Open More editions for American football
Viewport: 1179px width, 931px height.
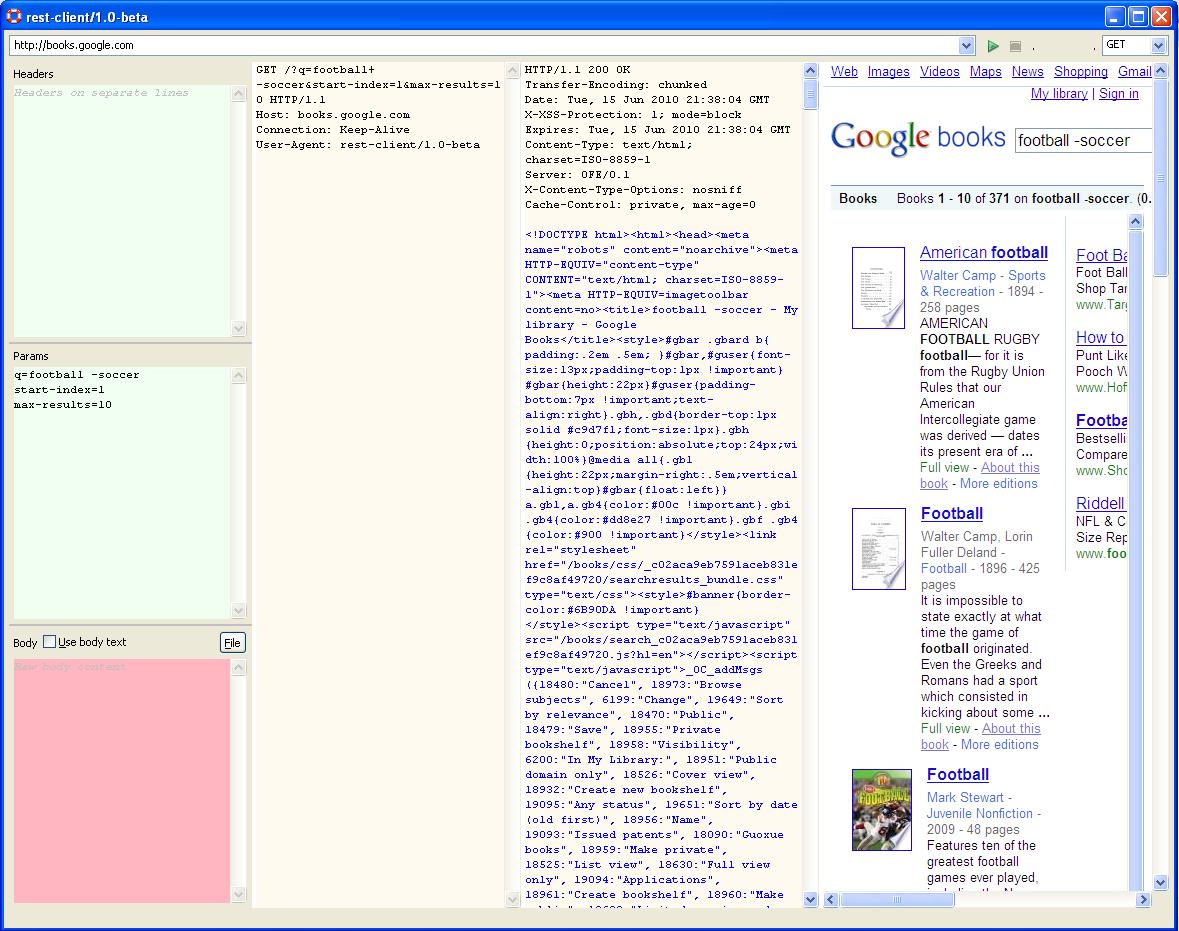coord(999,484)
